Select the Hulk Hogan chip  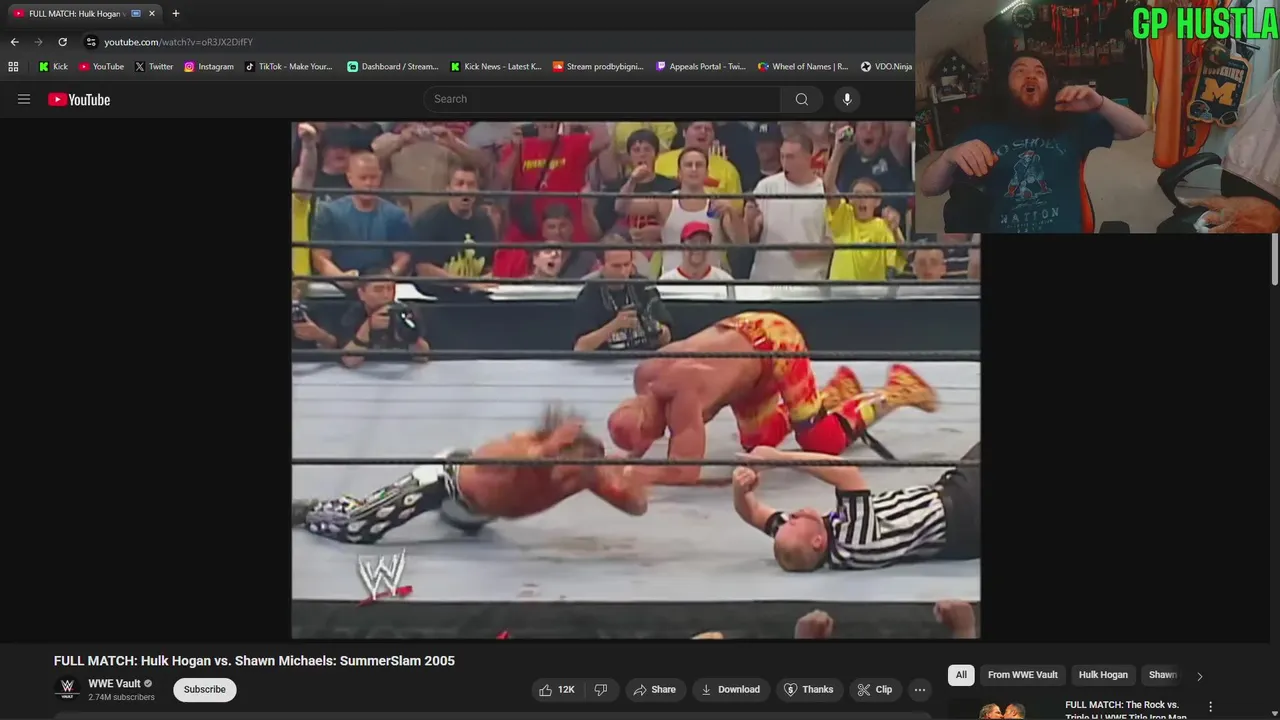pos(1103,675)
